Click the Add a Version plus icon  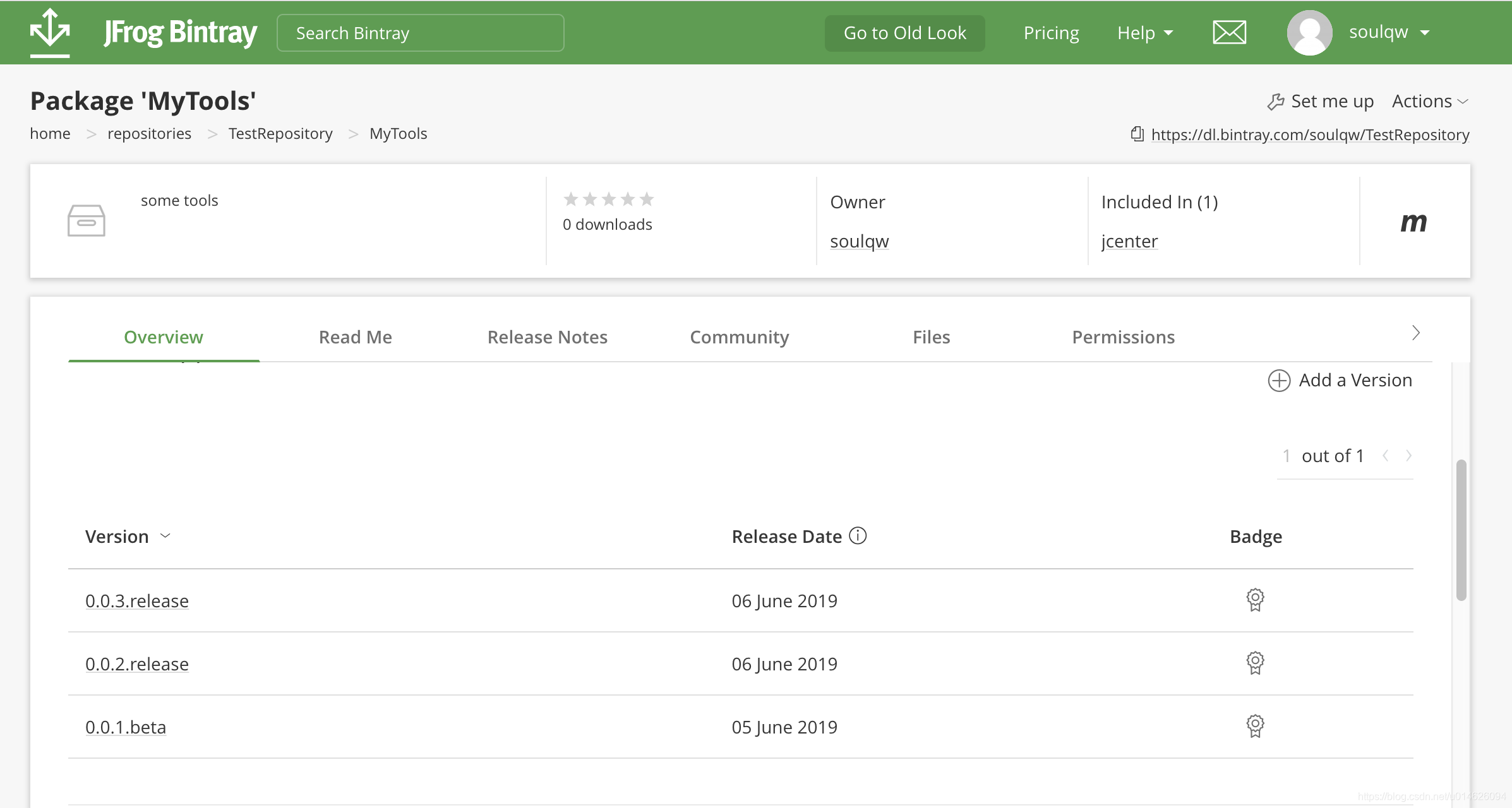tap(1279, 381)
